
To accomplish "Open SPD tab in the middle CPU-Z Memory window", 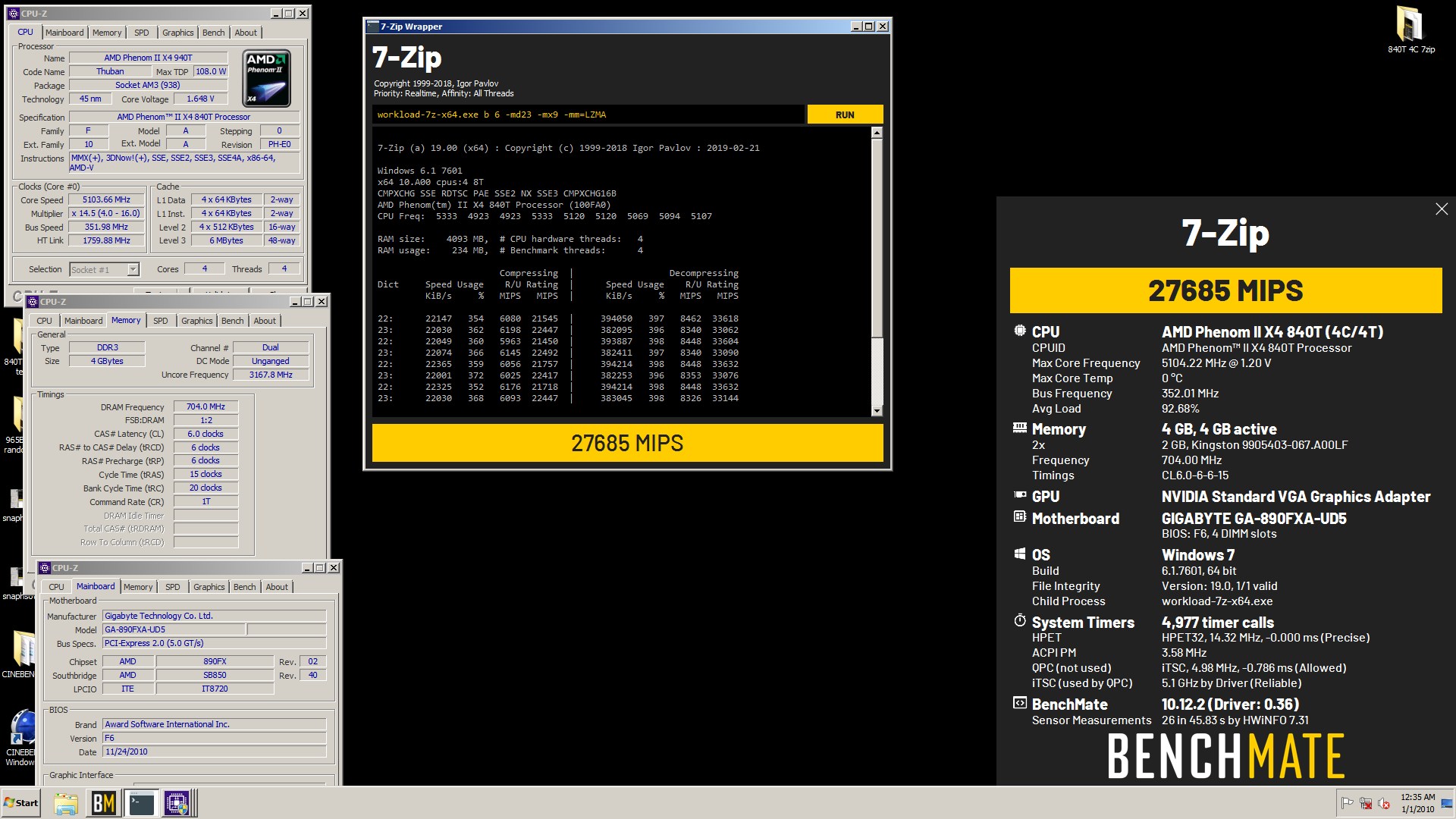I will pos(161,321).
